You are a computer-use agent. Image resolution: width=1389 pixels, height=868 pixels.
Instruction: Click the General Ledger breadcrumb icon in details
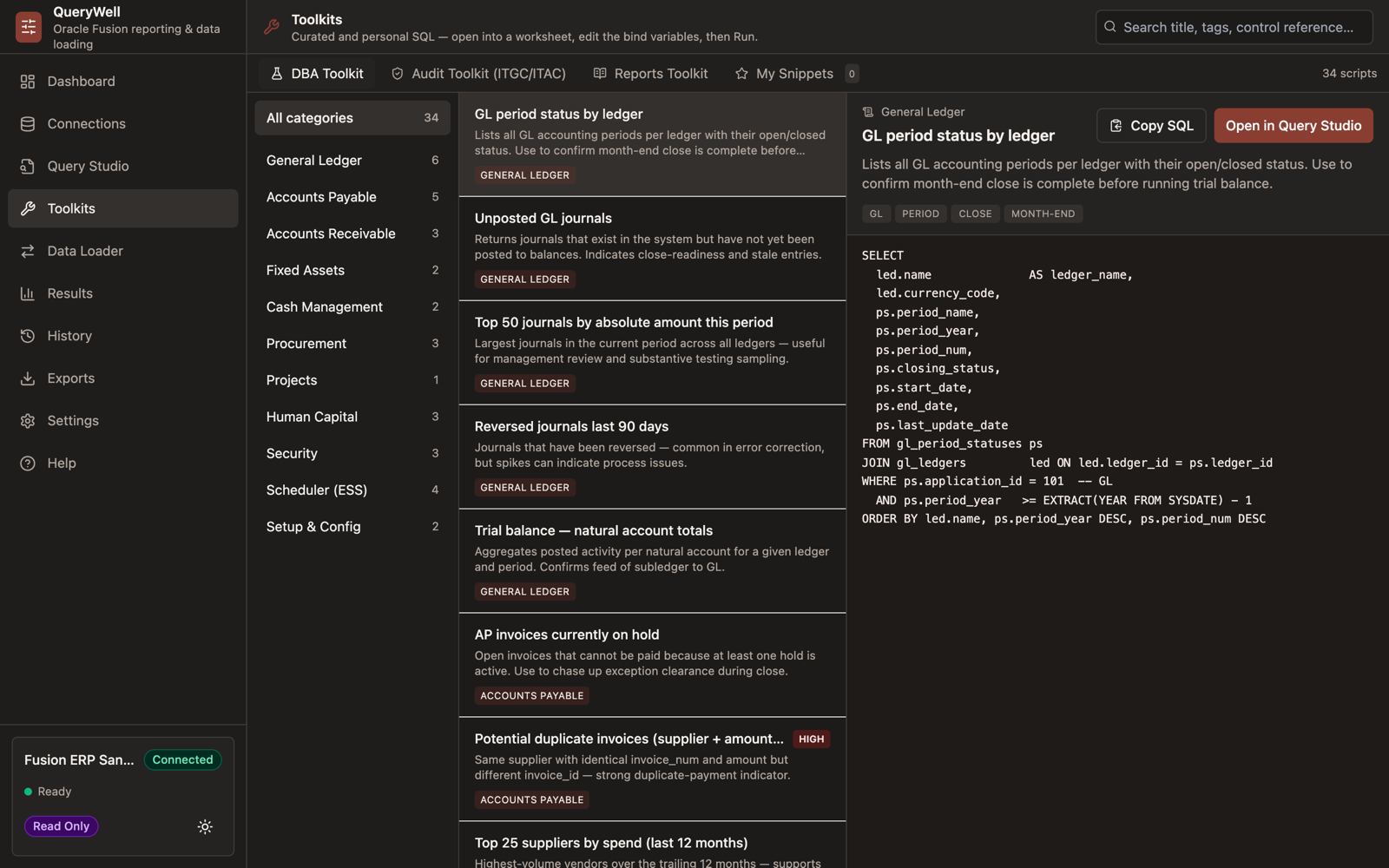(x=868, y=112)
